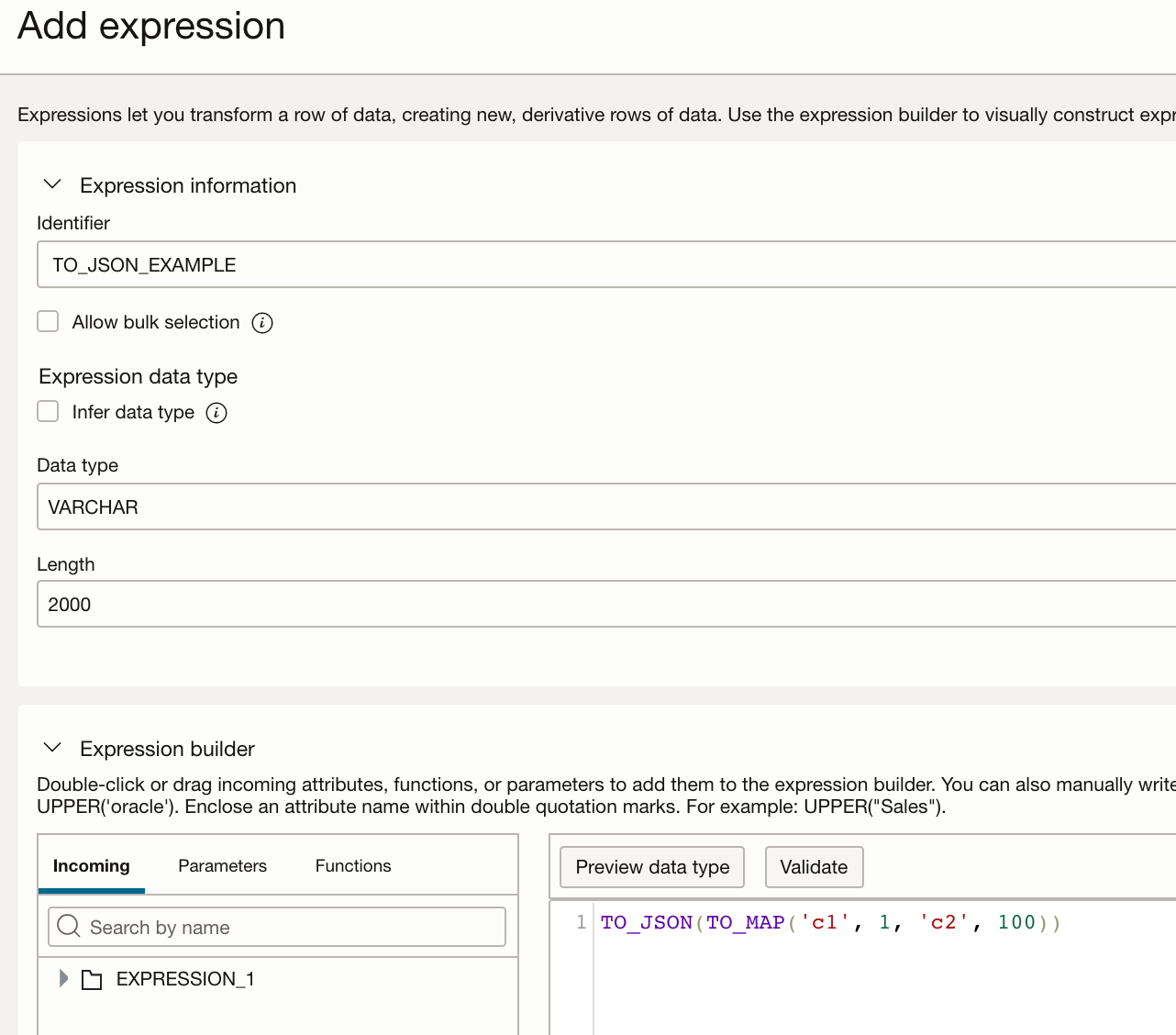Collapse the Expression builder section
Screen dimensions: 1176x1035
(x=53, y=748)
